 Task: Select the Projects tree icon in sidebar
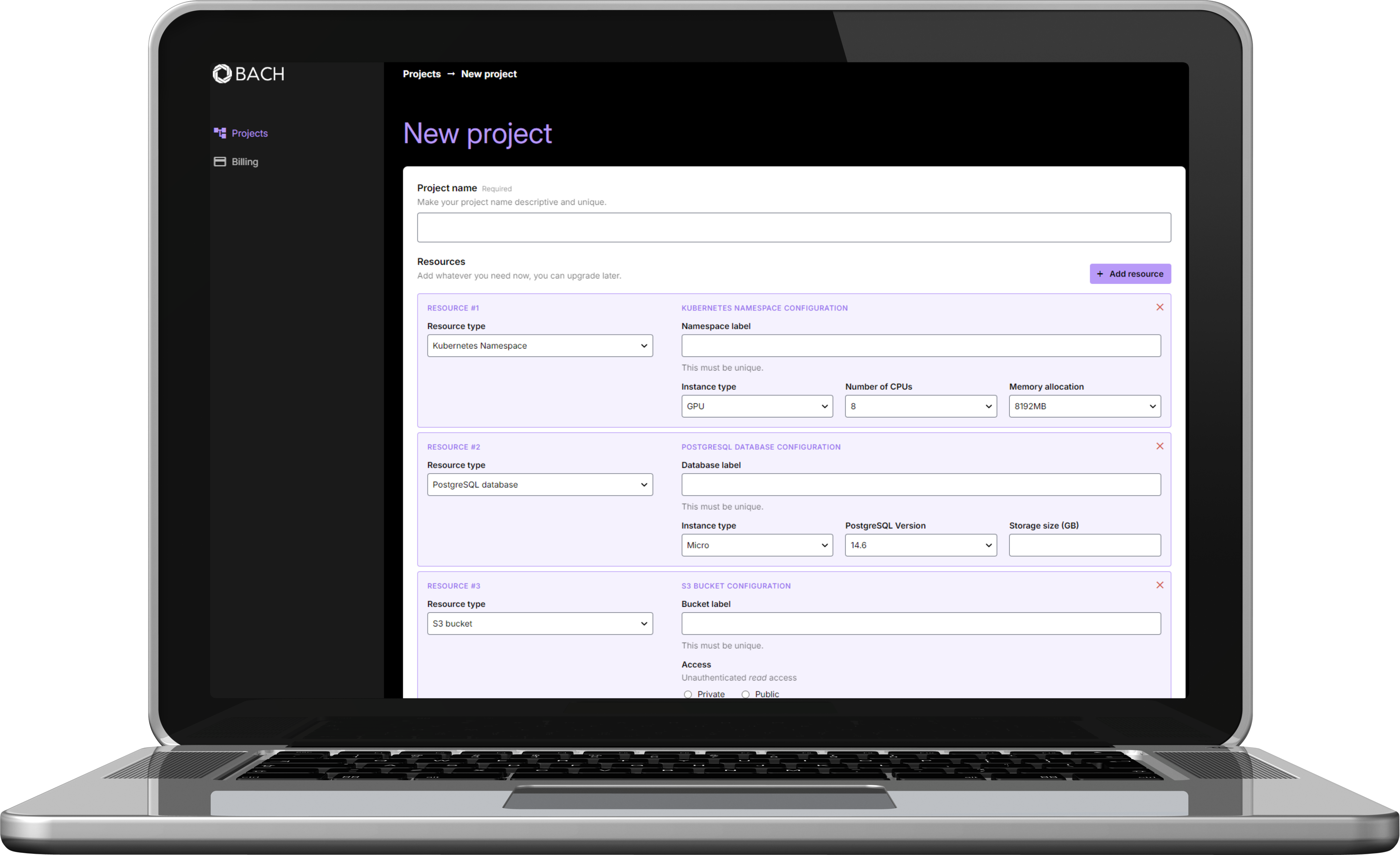tap(220, 132)
